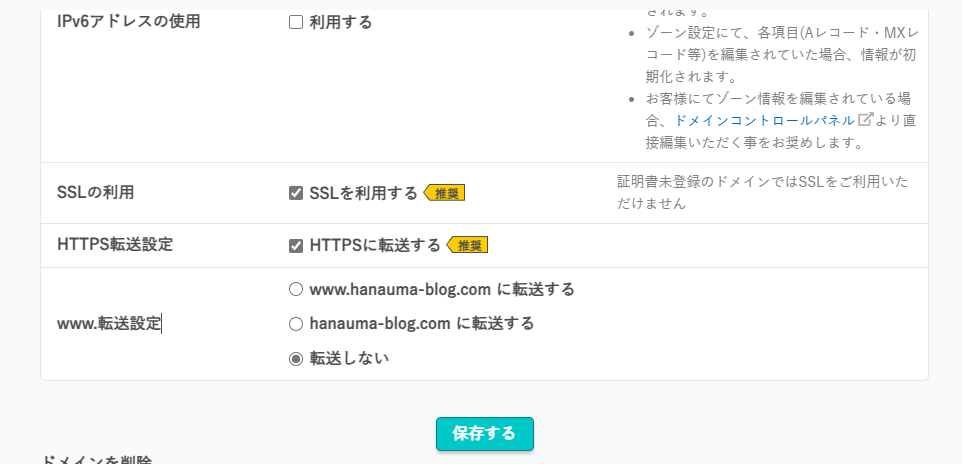Uncheck the SSLを利用する checkbox

pos(296,193)
